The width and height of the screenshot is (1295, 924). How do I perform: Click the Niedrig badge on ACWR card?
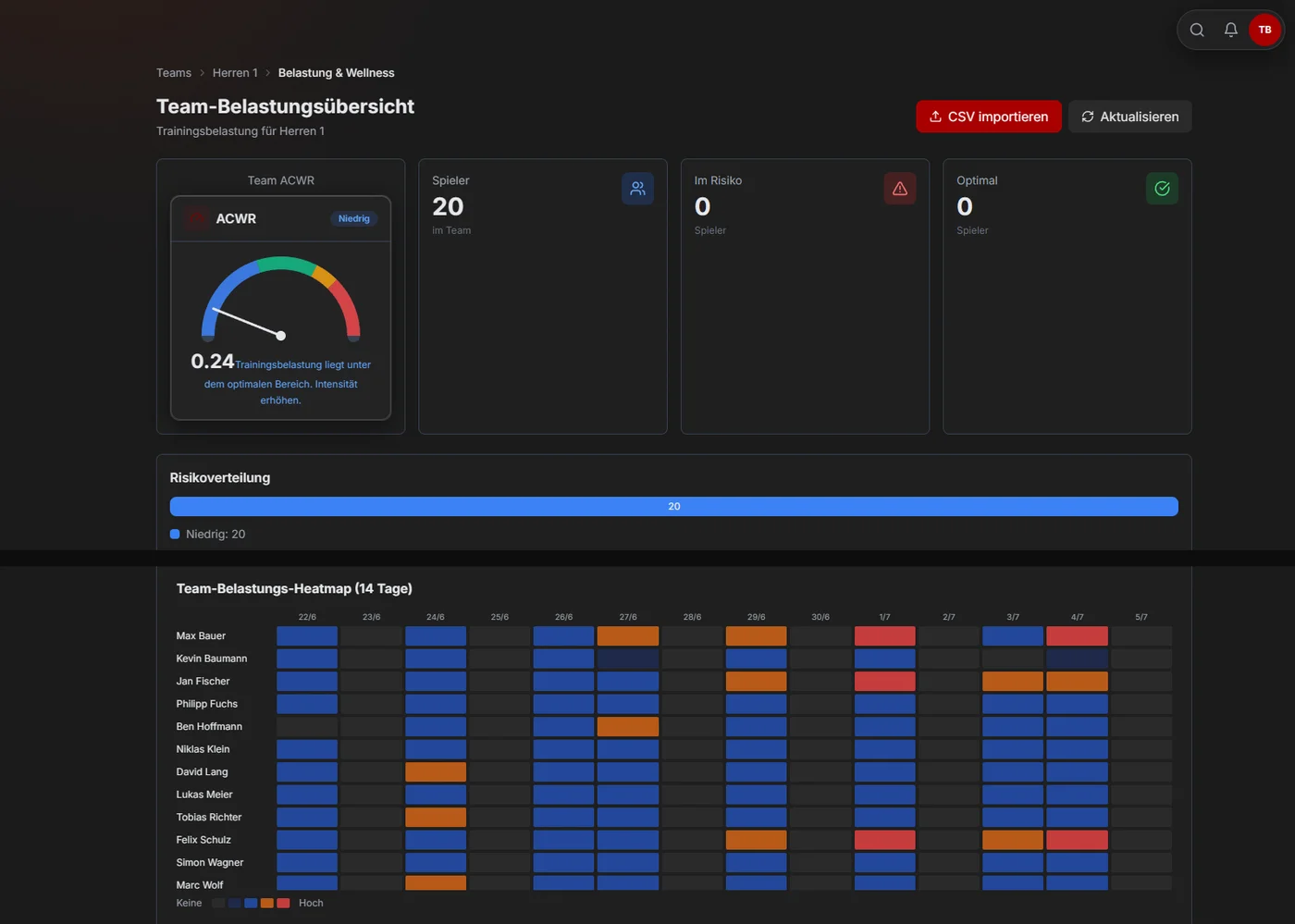pos(354,219)
